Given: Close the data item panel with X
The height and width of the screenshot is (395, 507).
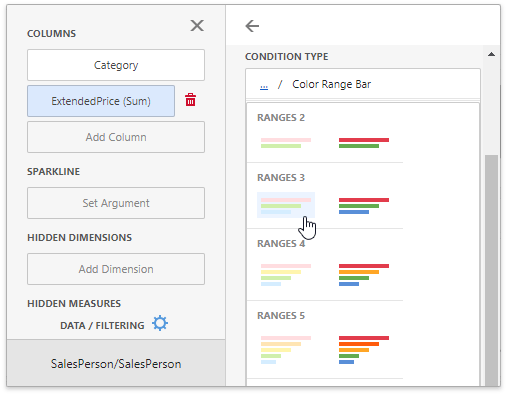Looking at the screenshot, I should (197, 25).
